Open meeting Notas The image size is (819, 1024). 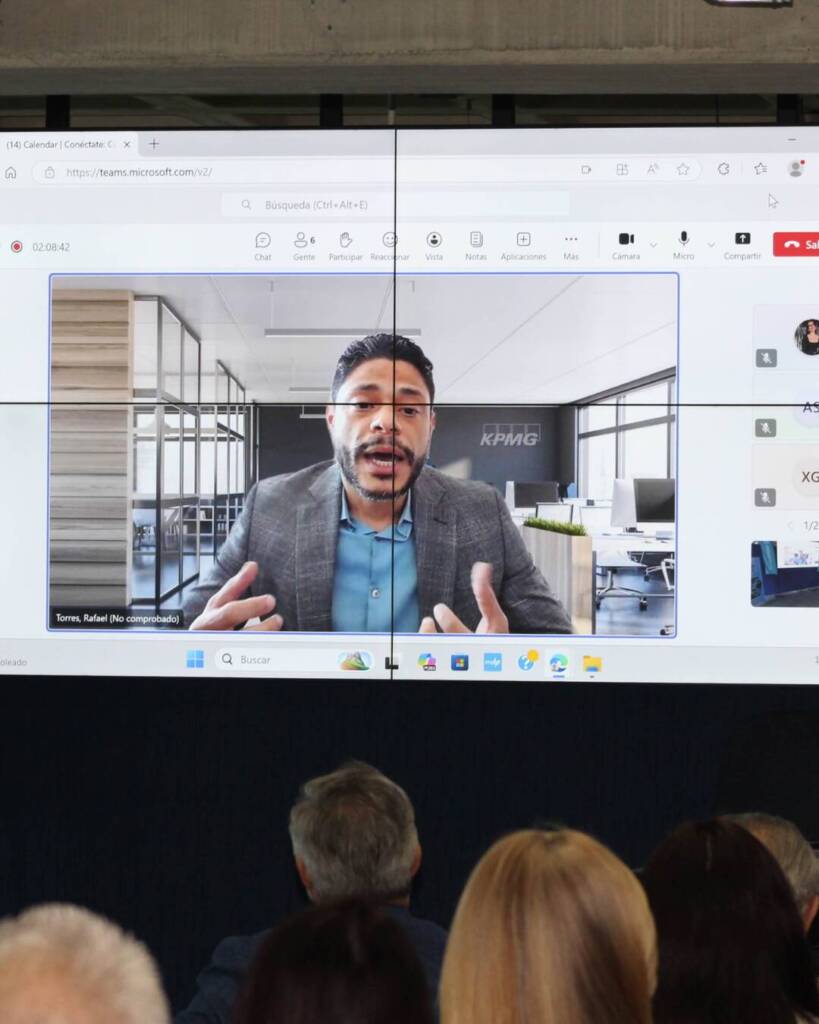pos(476,245)
